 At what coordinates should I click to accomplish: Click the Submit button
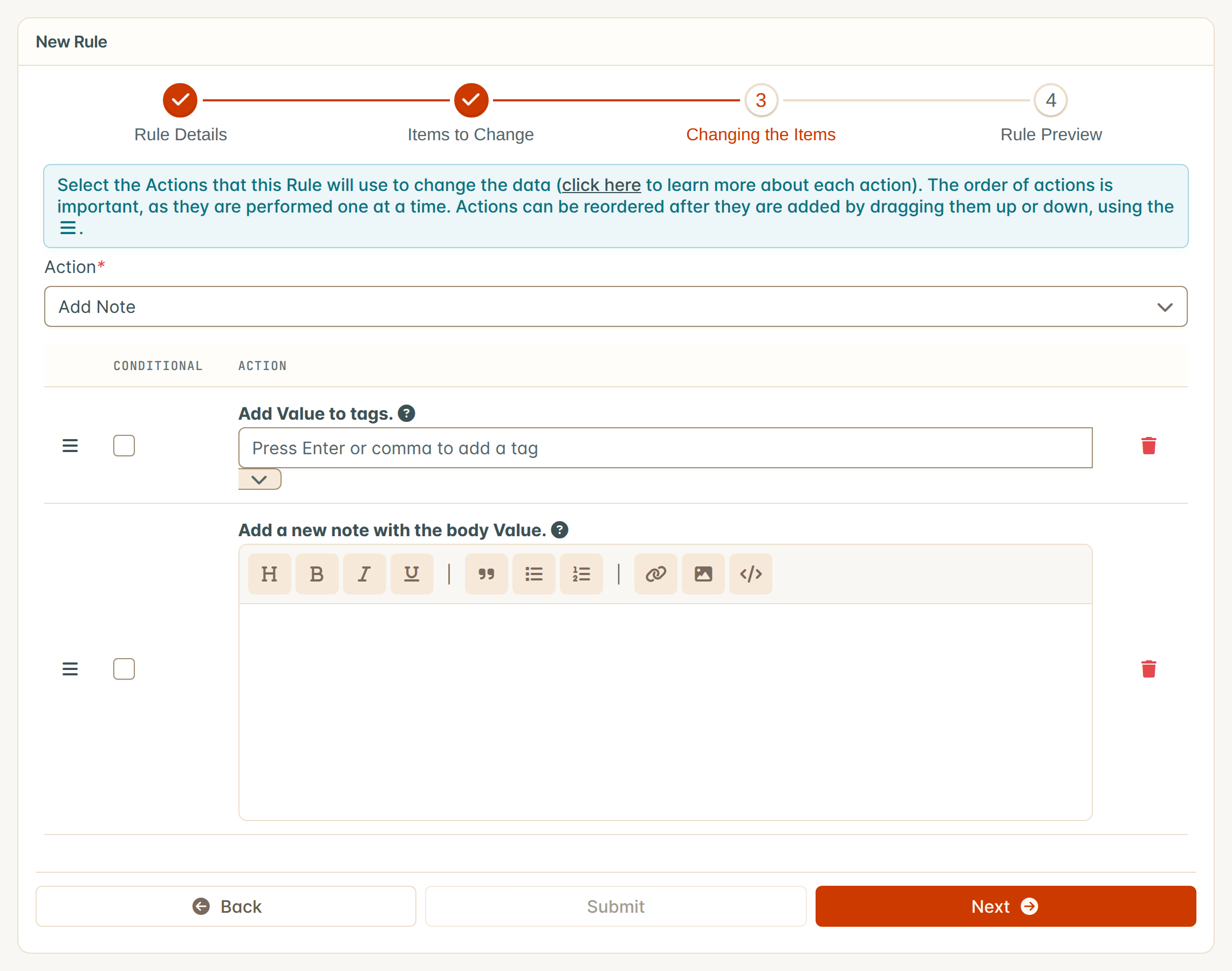tap(615, 906)
